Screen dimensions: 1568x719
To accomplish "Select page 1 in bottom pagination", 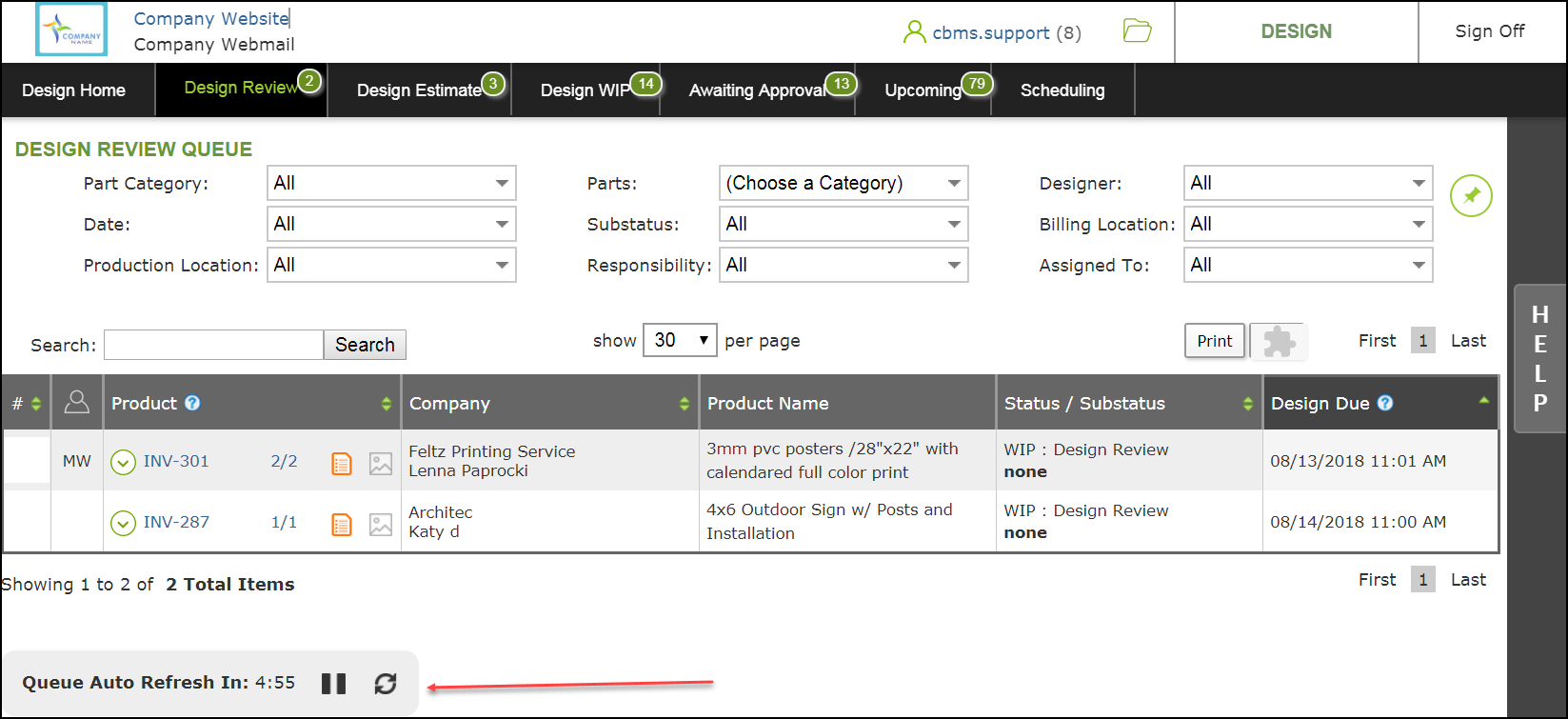I will (1423, 580).
